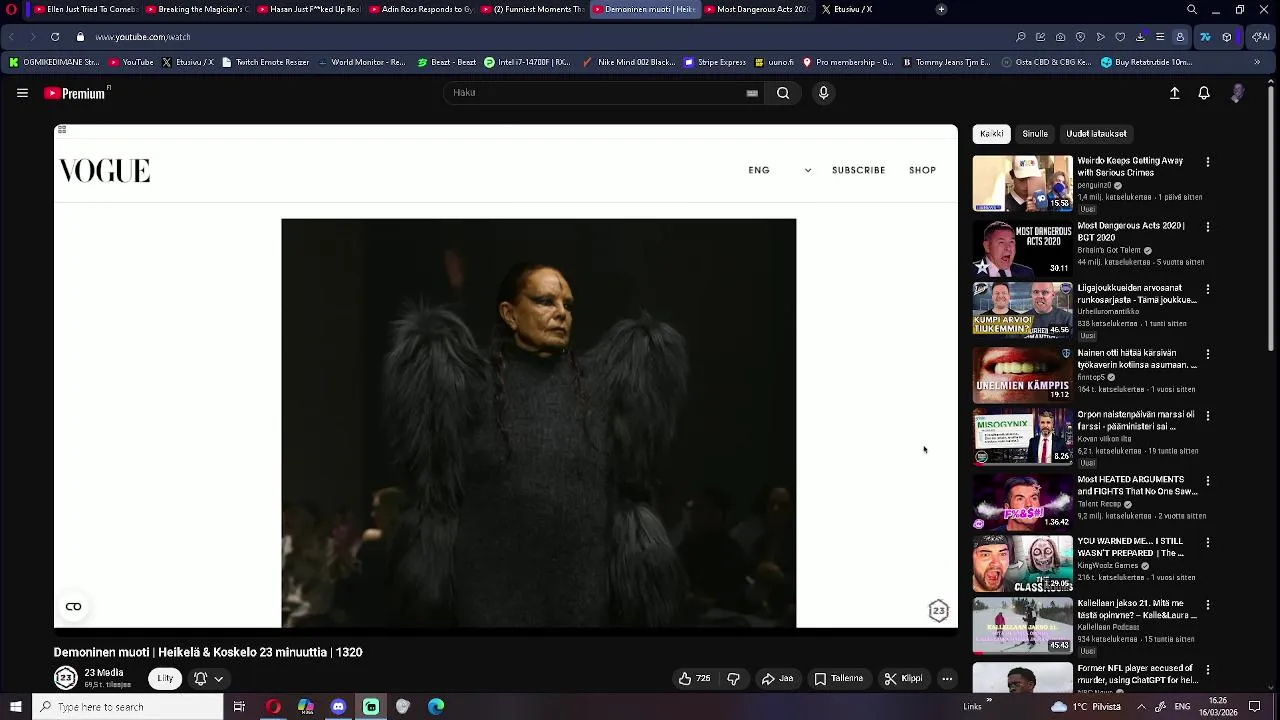Switch to Ellen Just Tried To Comeback tab
This screenshot has height=720, width=1280.
(85, 9)
